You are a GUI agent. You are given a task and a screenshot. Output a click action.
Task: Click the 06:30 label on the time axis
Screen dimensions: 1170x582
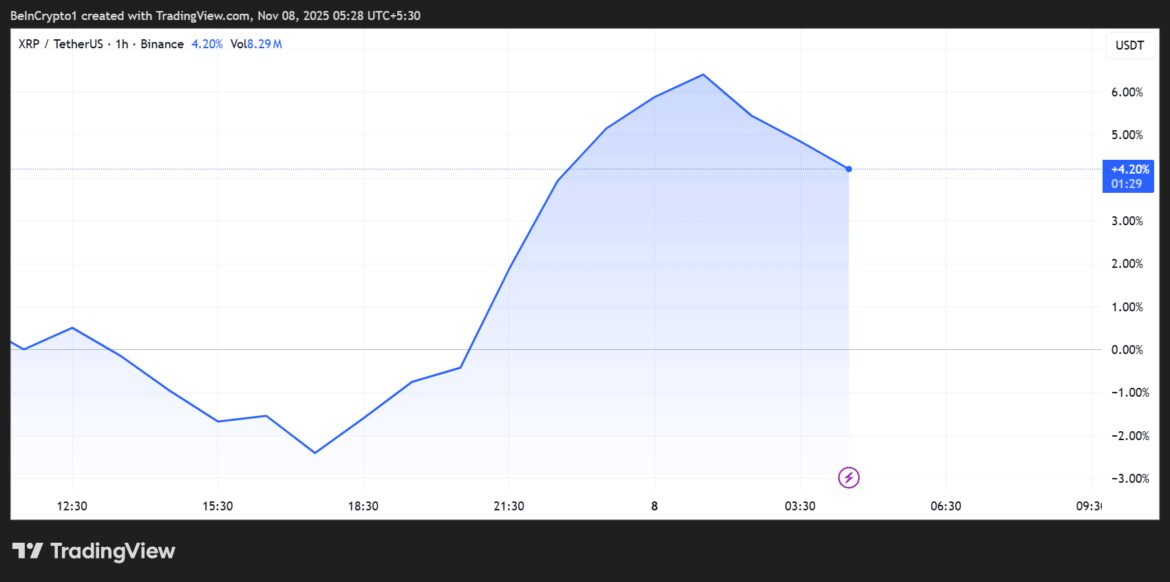(x=946, y=507)
